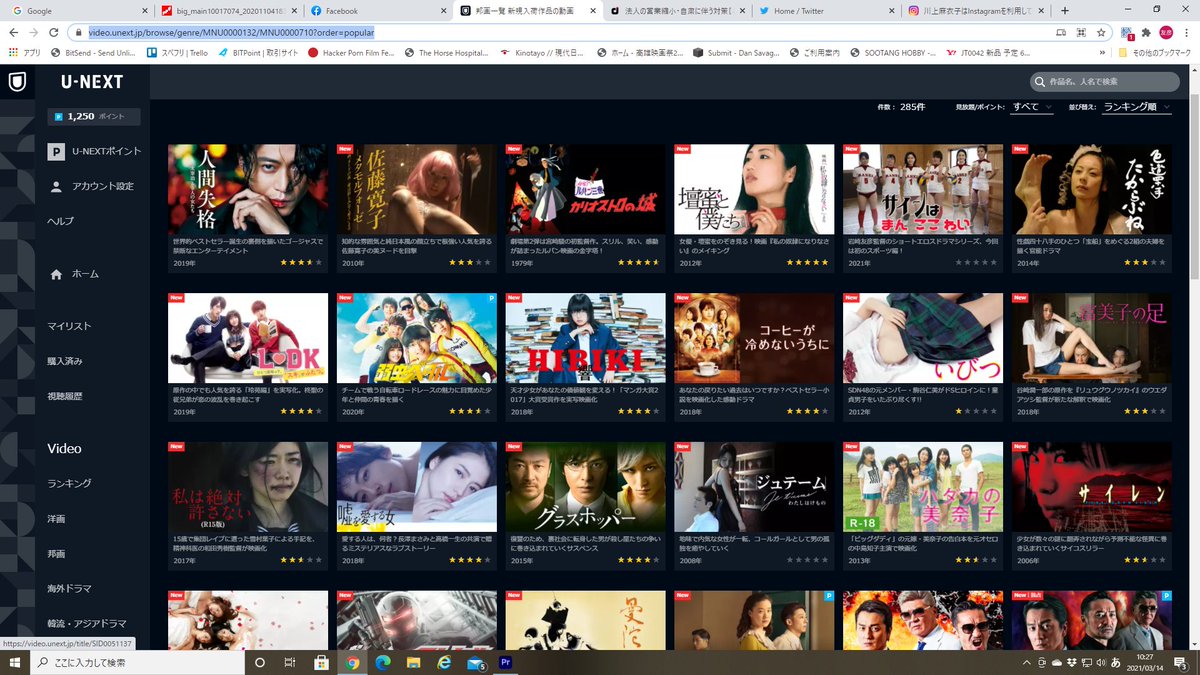This screenshot has width=1200, height=675.
Task: Open File Explorer from taskbar
Action: 414,662
